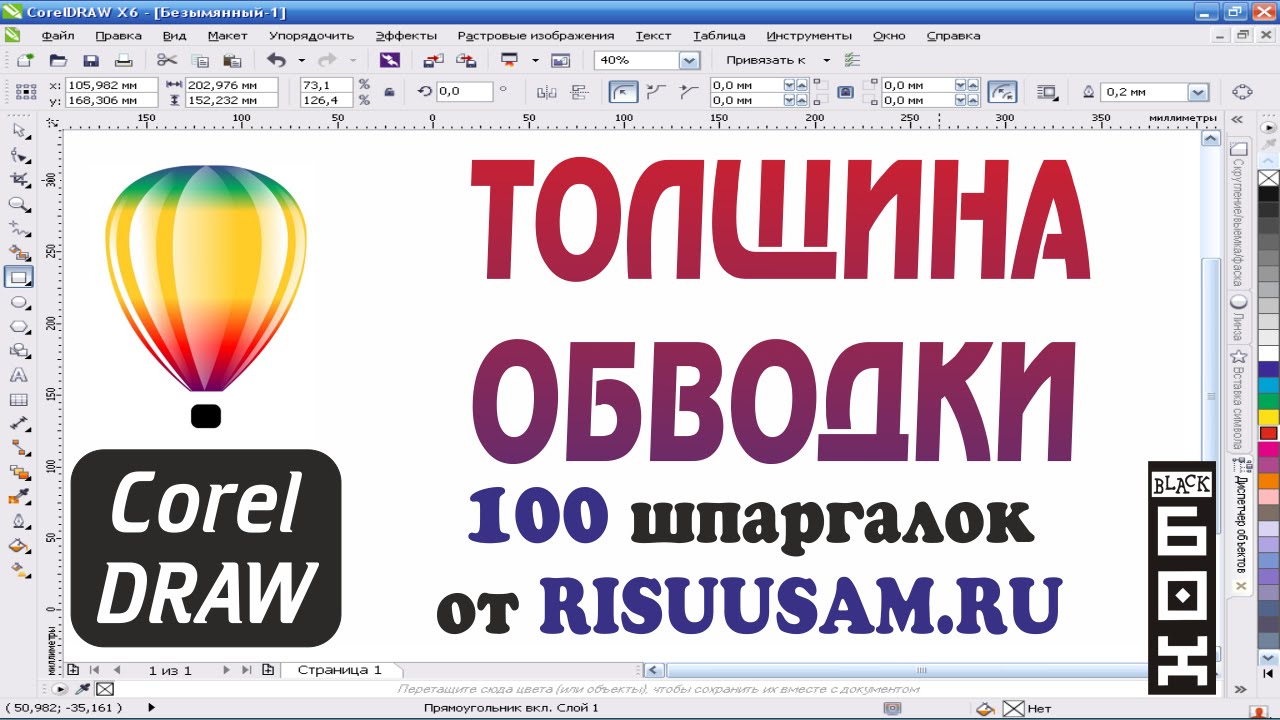Toggle relative corner scaling
This screenshot has width=1280, height=720.
(1003, 92)
